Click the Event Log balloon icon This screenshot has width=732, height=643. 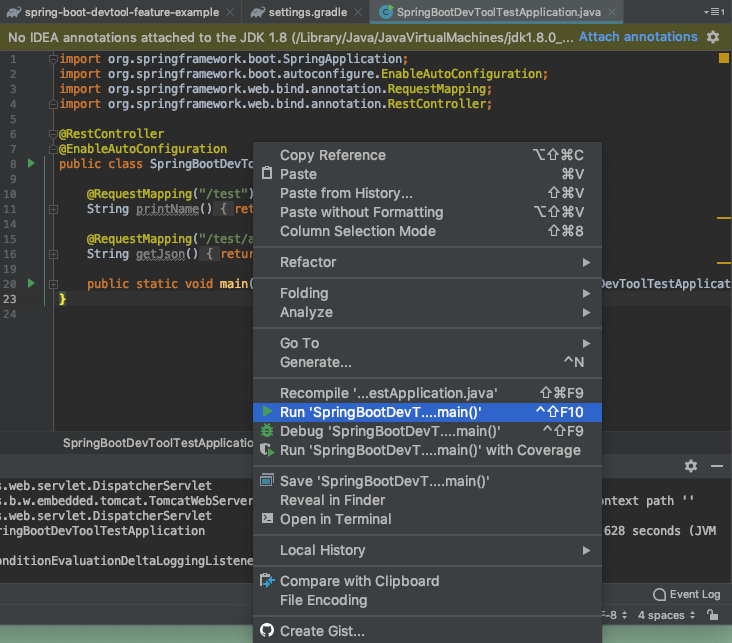(x=659, y=594)
